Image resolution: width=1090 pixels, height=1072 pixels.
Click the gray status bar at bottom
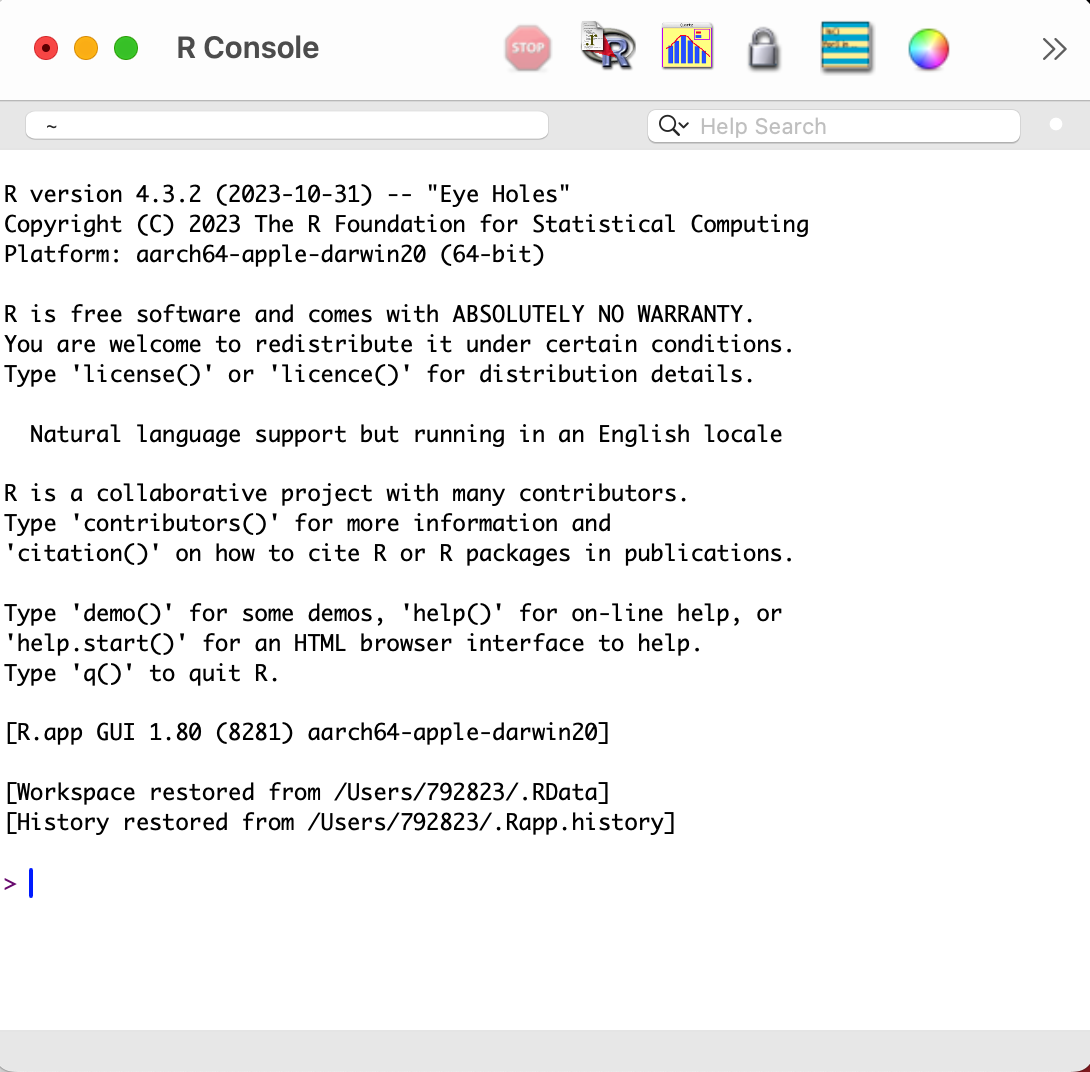545,1050
